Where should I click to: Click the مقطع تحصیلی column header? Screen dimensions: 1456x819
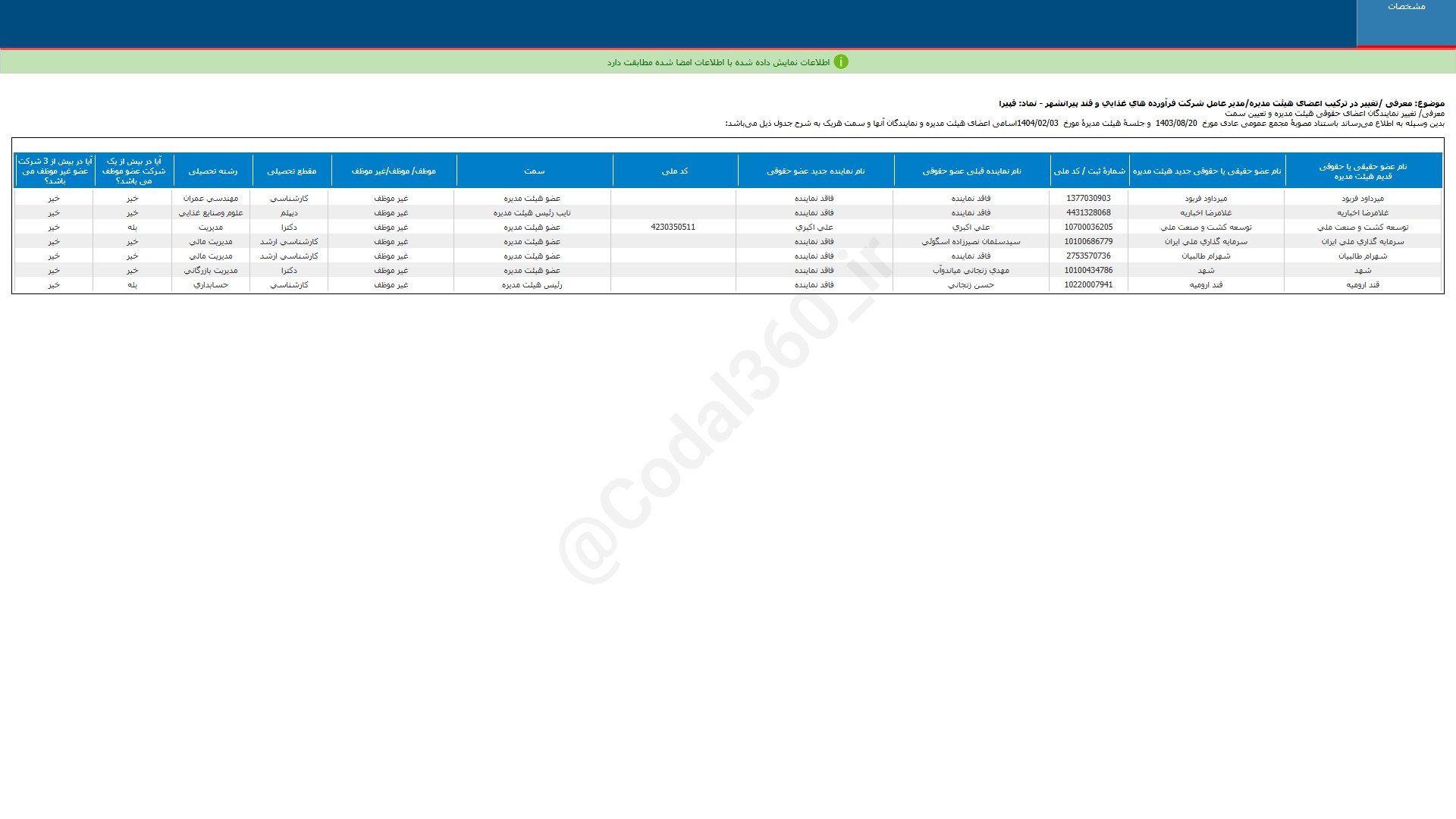(291, 171)
